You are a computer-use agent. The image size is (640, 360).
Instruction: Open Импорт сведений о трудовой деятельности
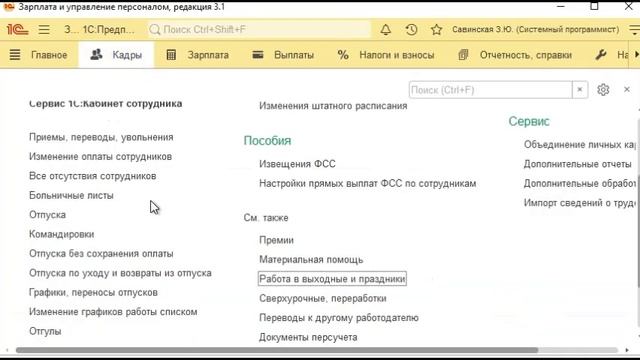click(580, 203)
